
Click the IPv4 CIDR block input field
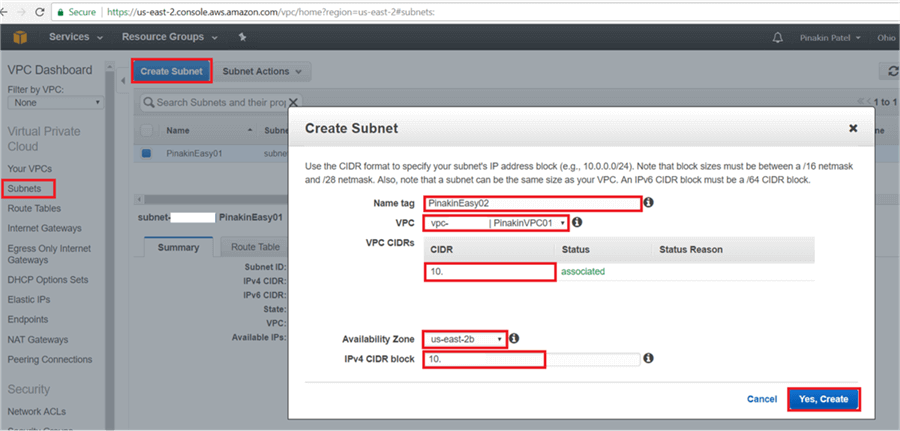532,359
